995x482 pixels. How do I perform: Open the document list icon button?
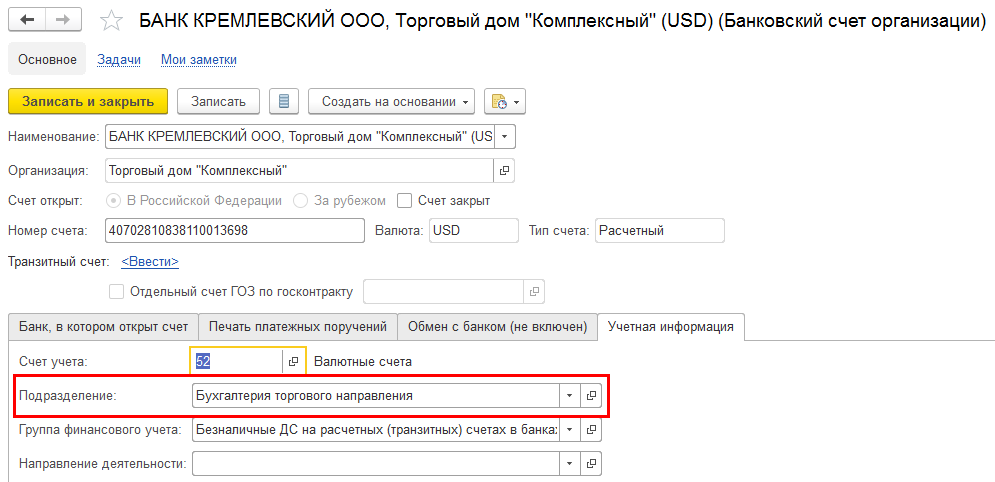tap(285, 101)
